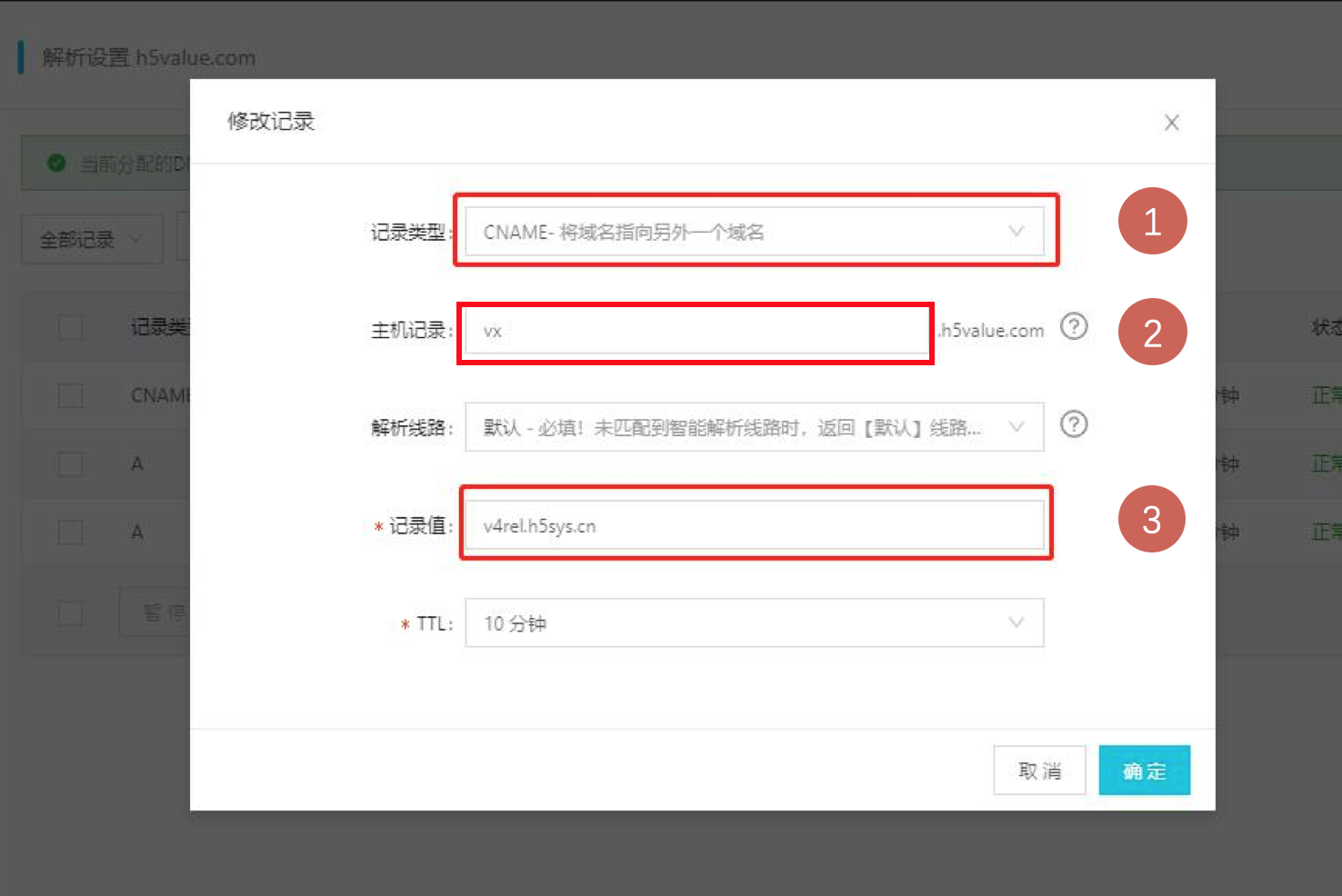
Task: Toggle the checkbox beside the 暂停 button
Action: coord(71,612)
